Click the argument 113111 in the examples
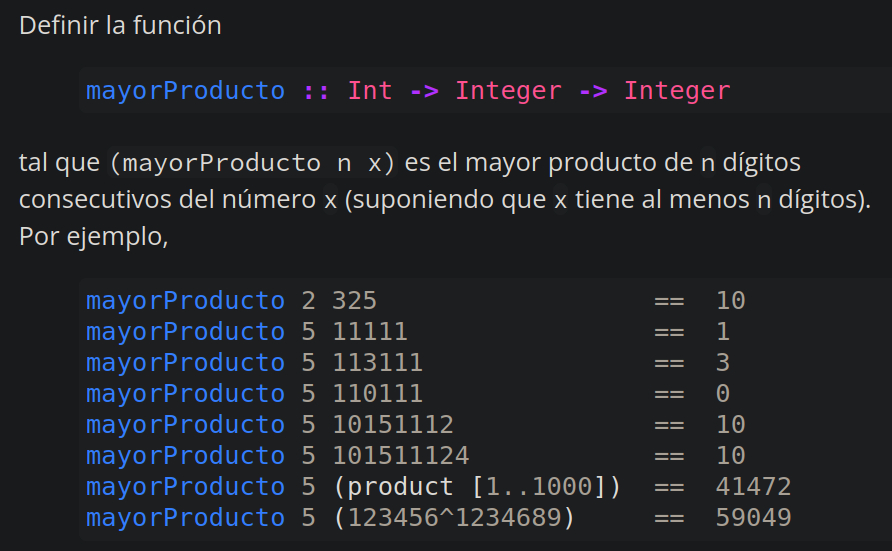The width and height of the screenshot is (892, 551). point(377,363)
